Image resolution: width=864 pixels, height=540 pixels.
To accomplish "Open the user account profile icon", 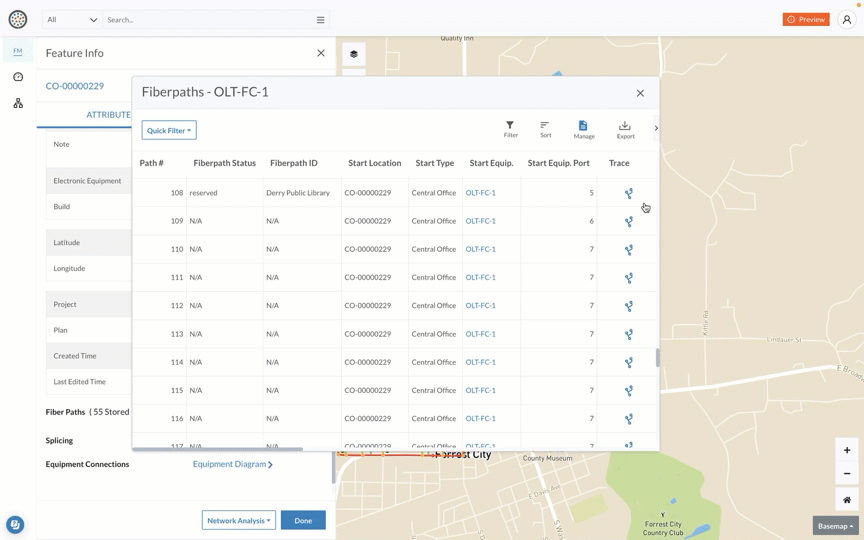I will coord(846,19).
